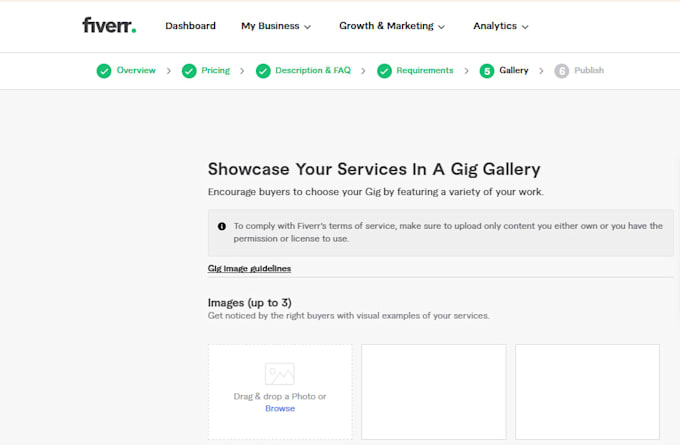
Task: Open the Growth & Marketing dropdown
Action: pyautogui.click(x=392, y=26)
